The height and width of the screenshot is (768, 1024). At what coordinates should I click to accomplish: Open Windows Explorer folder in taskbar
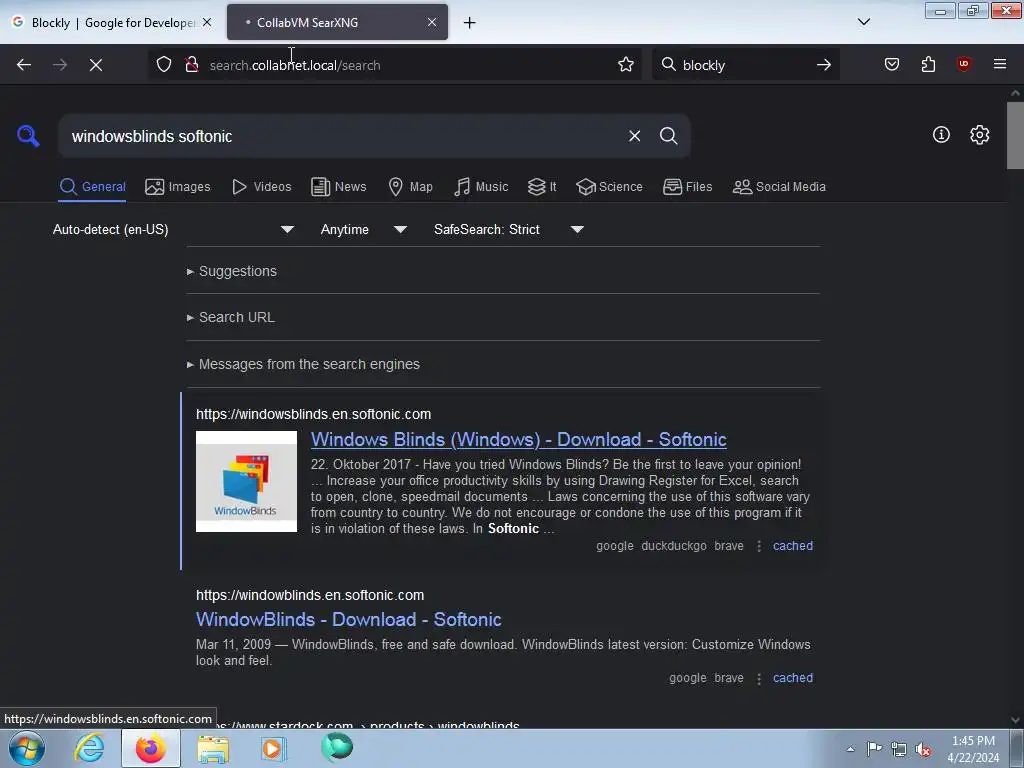213,748
